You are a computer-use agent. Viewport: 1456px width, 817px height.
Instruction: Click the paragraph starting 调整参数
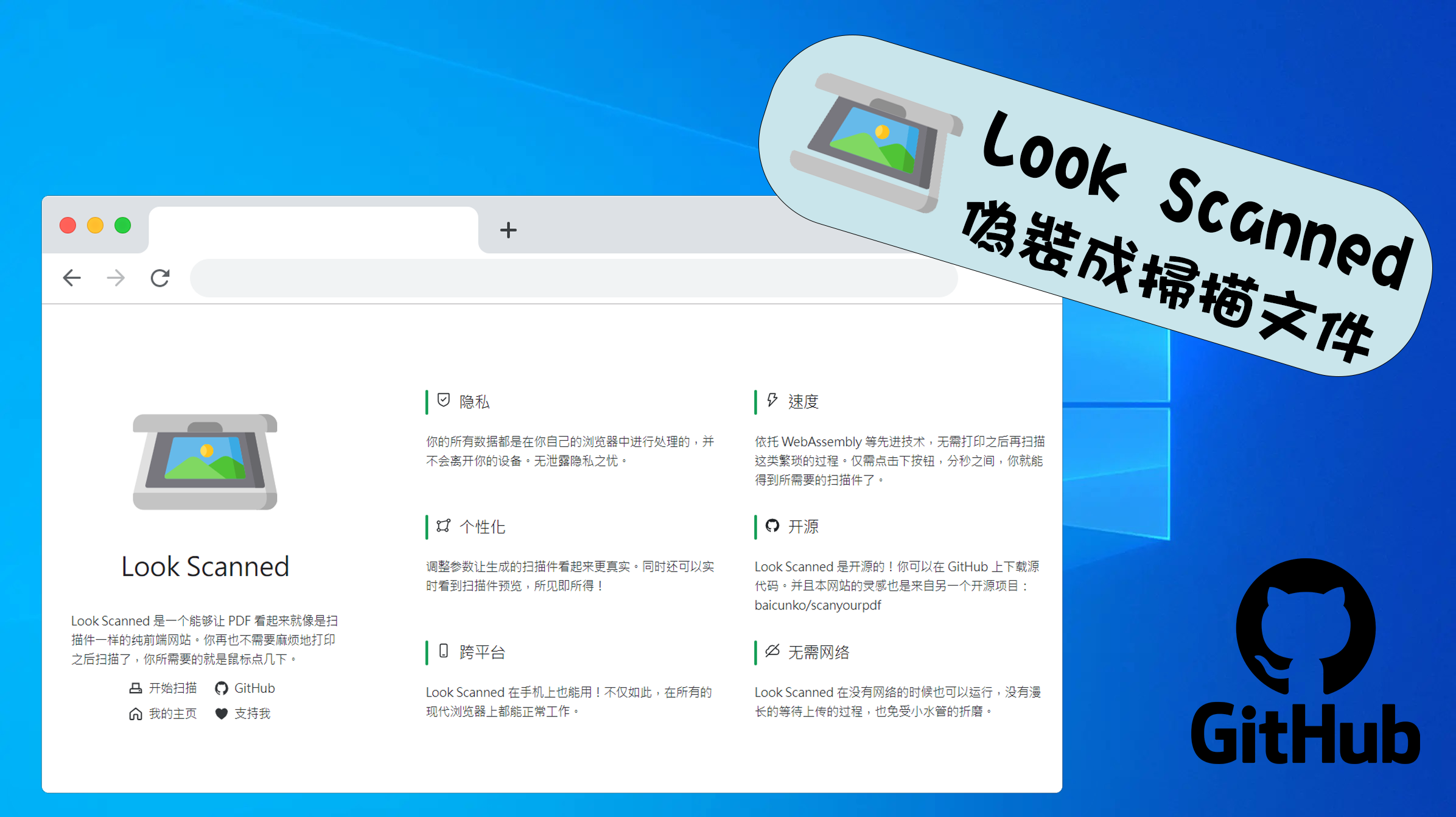click(570, 576)
